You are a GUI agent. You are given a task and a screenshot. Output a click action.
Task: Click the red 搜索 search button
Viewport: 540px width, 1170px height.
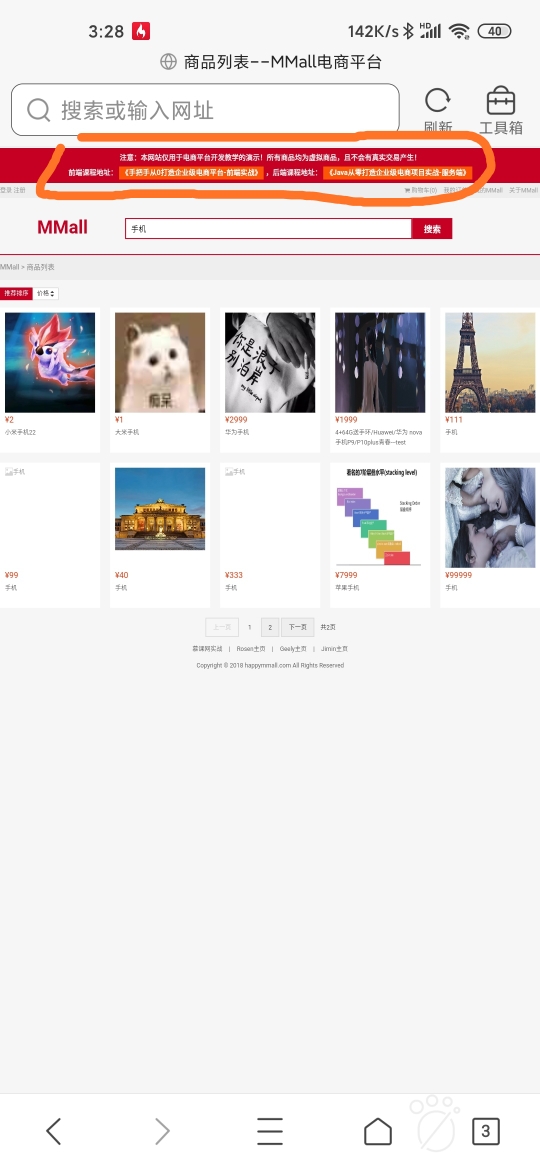432,229
